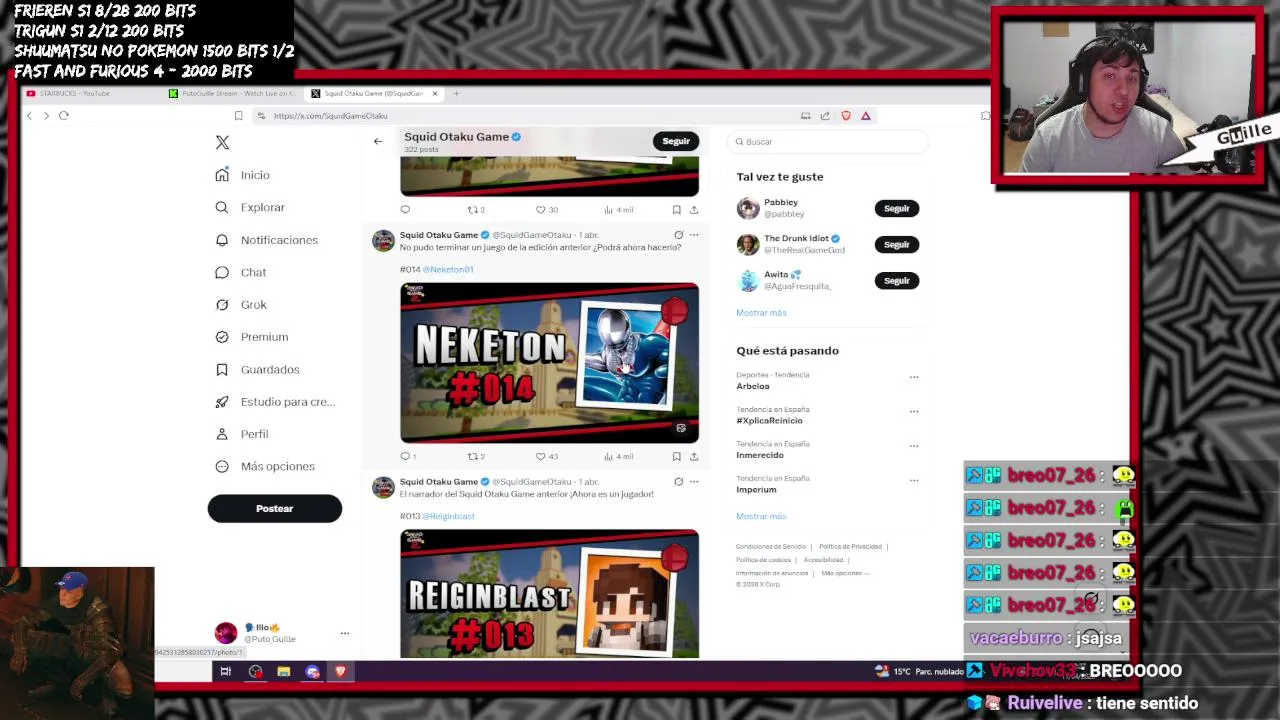Open Pabbley profile avatar
The height and width of the screenshot is (720, 1280).
coord(748,208)
